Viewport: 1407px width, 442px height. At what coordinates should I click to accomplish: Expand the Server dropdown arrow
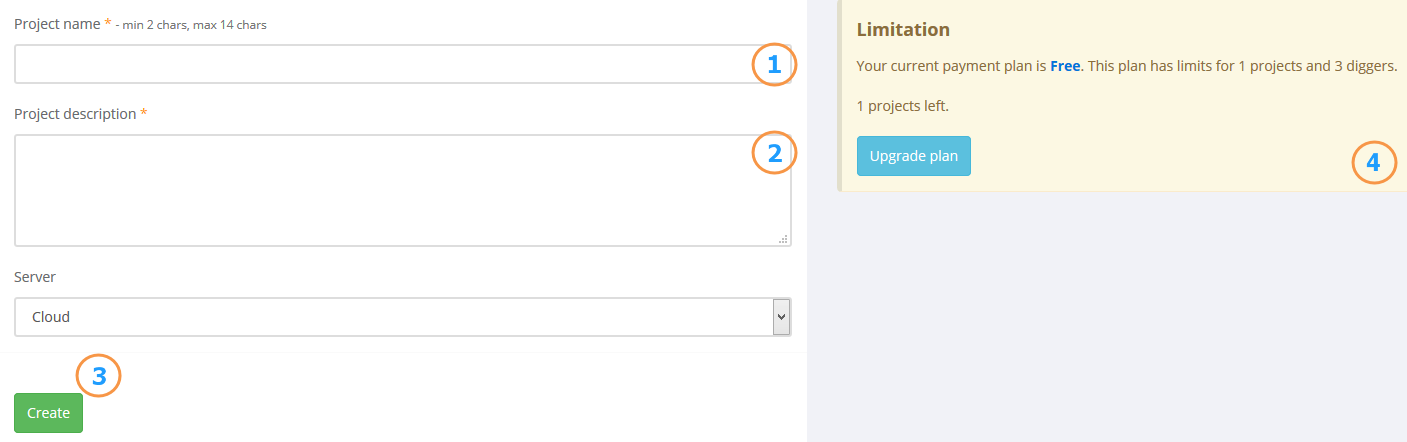click(782, 317)
